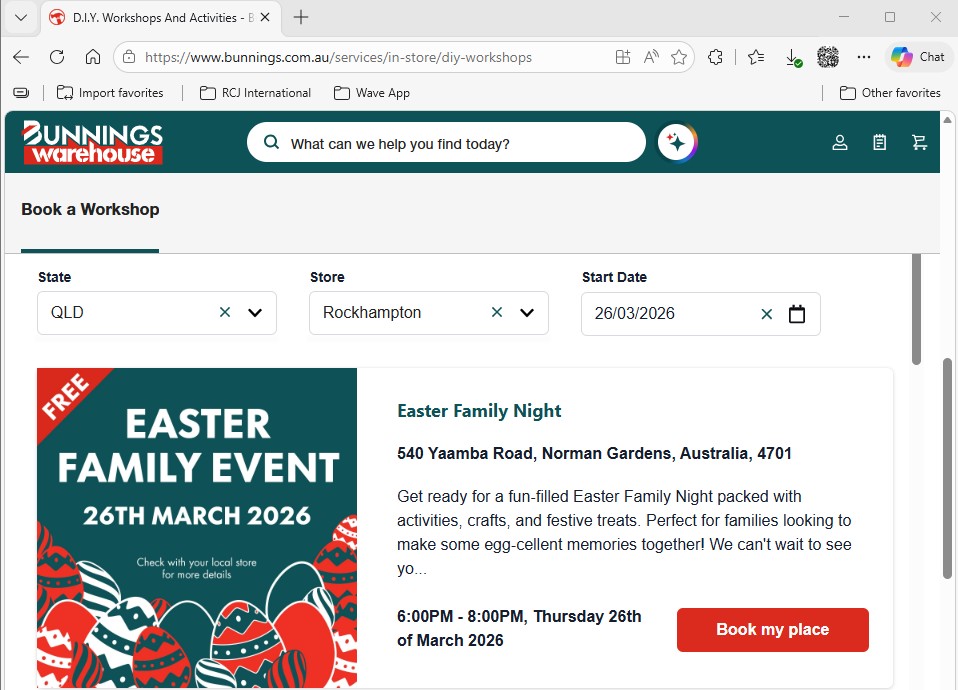Image resolution: width=958 pixels, height=690 pixels.
Task: Click the Book my place button
Action: [x=772, y=629]
